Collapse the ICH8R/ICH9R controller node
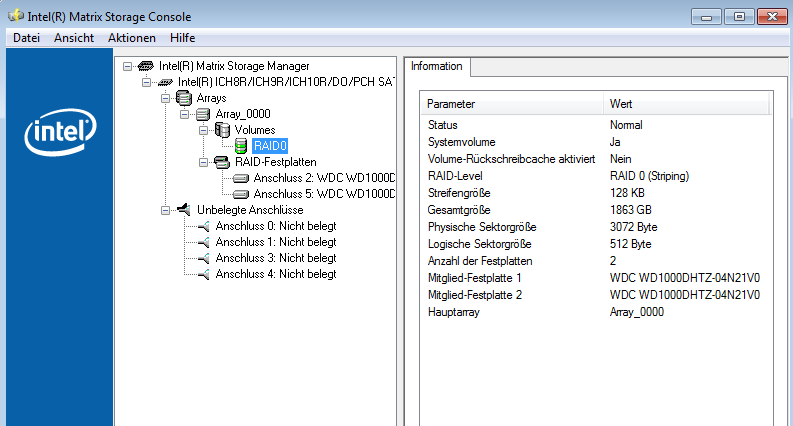Image resolution: width=793 pixels, height=426 pixels. click(146, 82)
